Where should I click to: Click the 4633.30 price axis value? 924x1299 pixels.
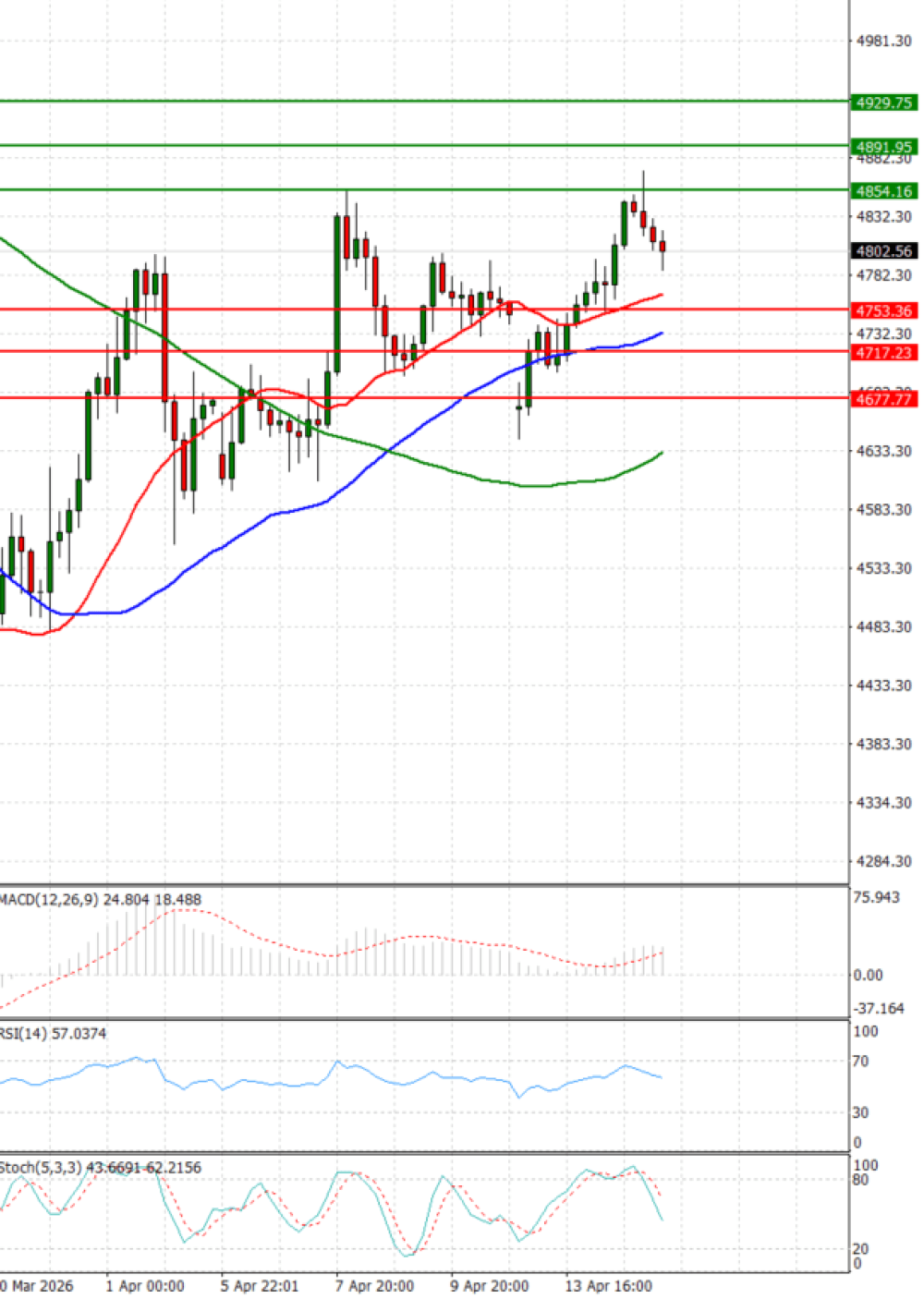tap(883, 451)
